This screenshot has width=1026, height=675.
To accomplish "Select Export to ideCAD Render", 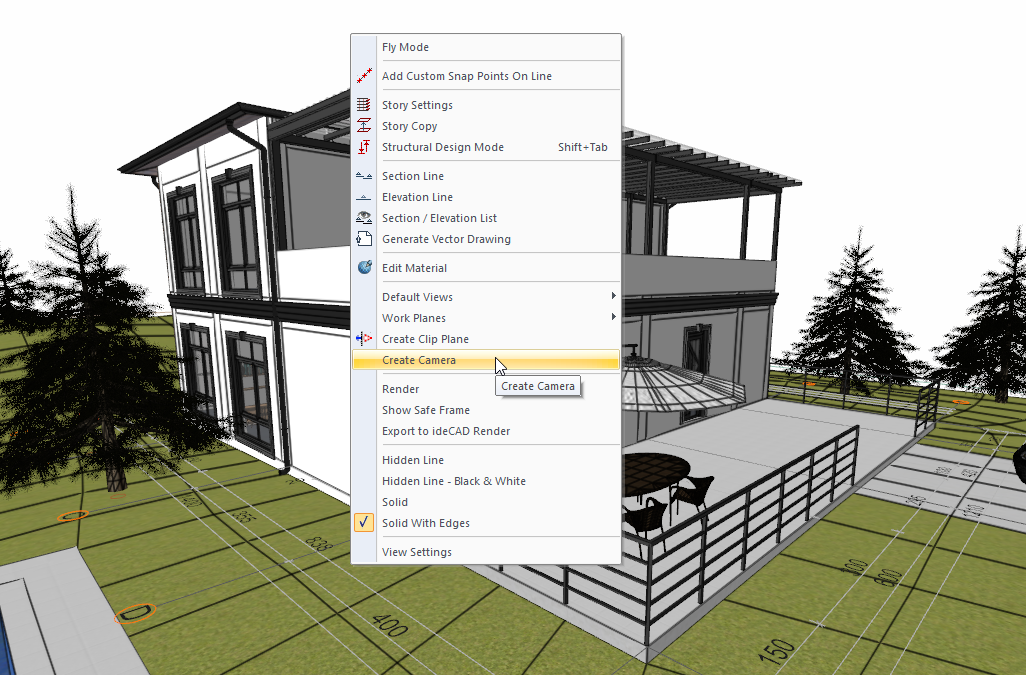I will coord(445,431).
